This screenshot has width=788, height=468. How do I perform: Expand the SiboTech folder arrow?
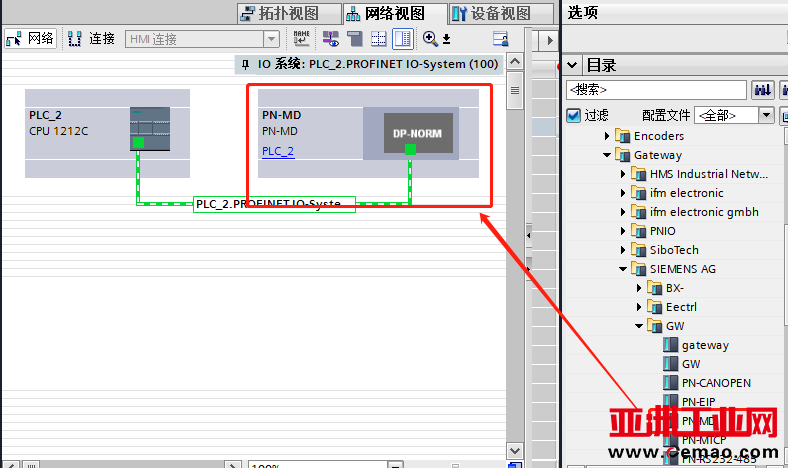click(623, 250)
